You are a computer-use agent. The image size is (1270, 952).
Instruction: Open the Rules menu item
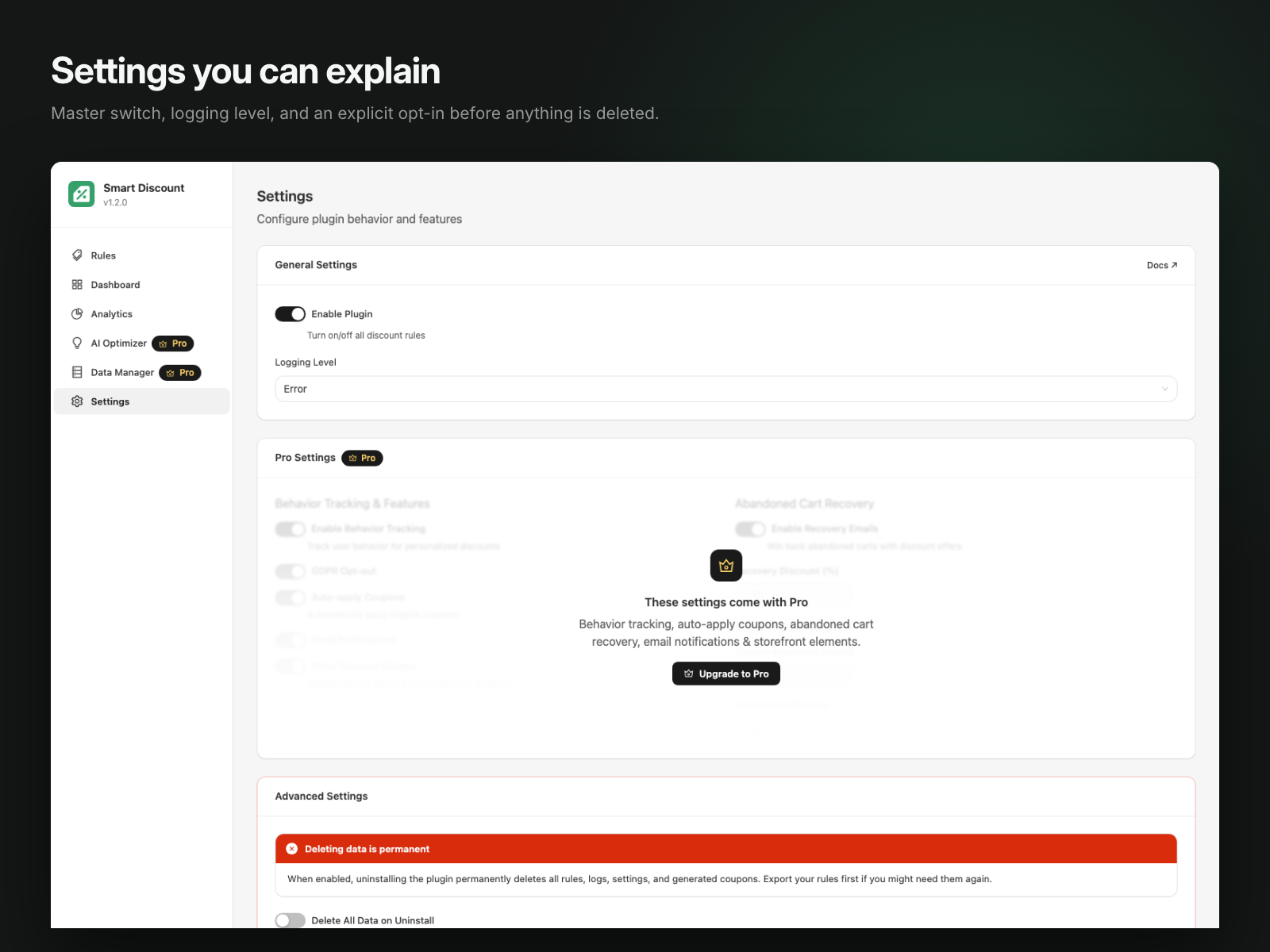[141, 255]
